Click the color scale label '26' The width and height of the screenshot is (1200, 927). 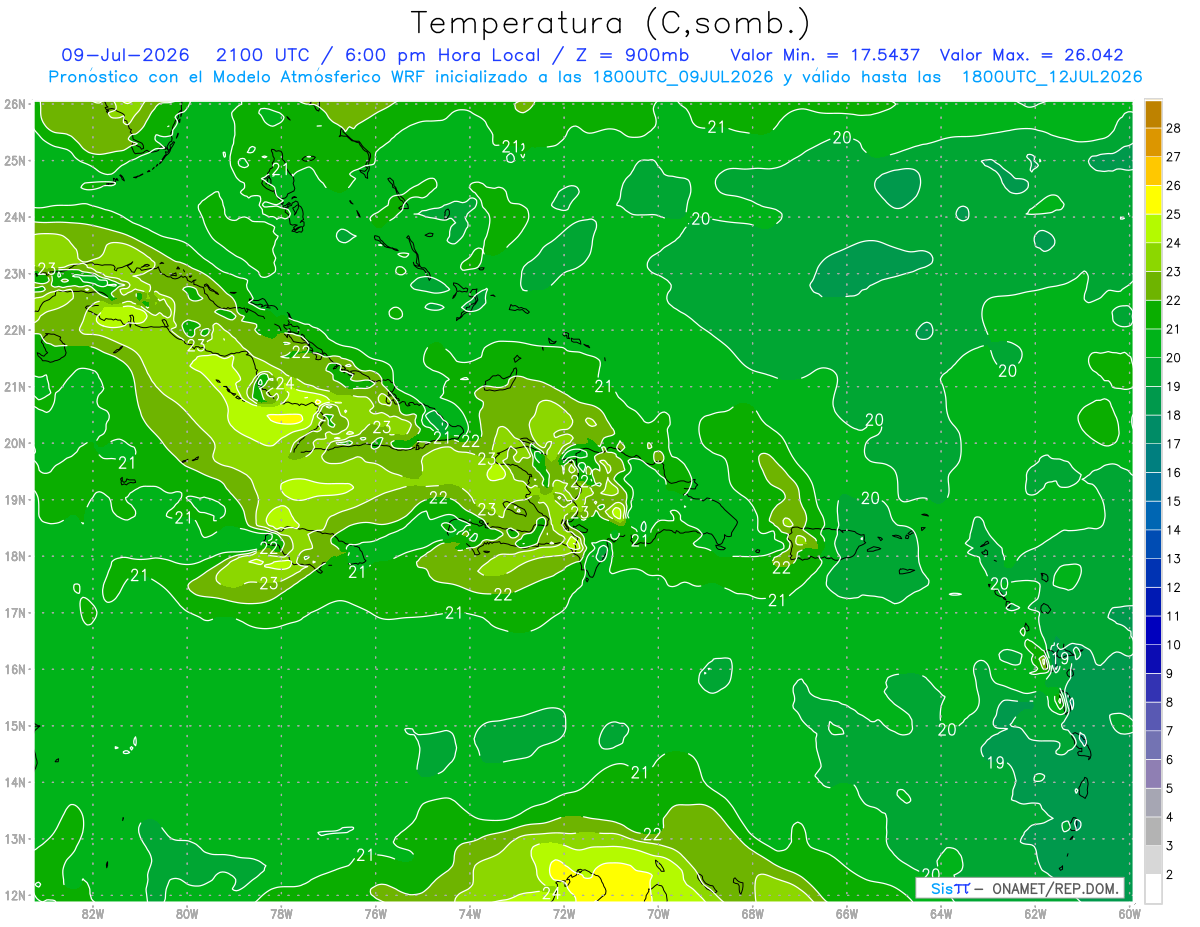point(1173,185)
